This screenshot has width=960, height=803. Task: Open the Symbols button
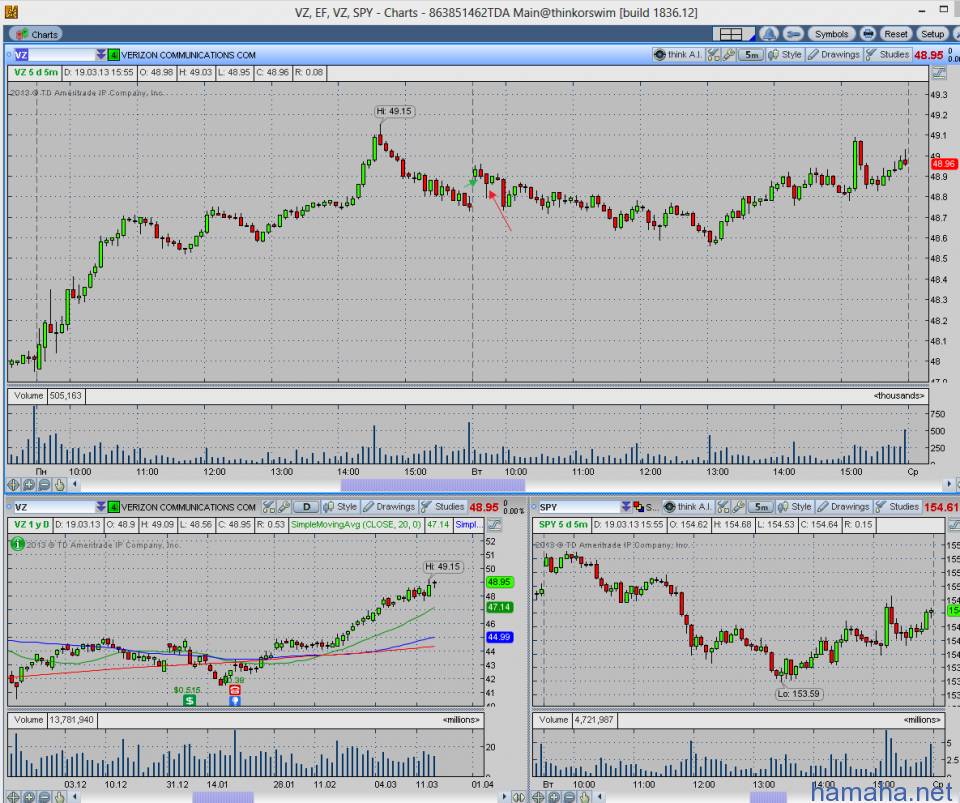pos(831,34)
